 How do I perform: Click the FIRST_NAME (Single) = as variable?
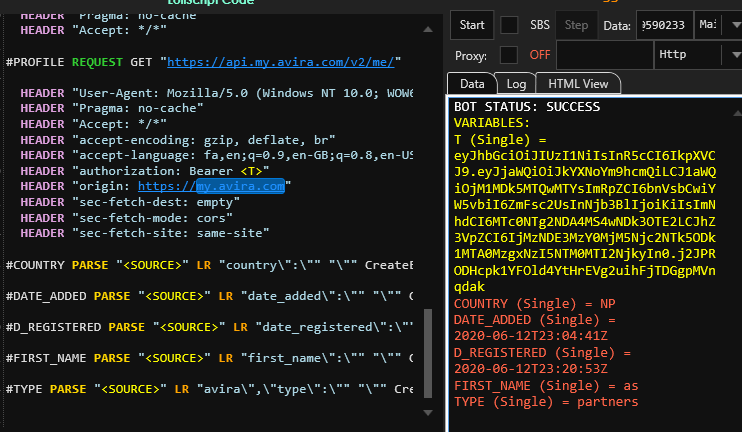click(546, 386)
